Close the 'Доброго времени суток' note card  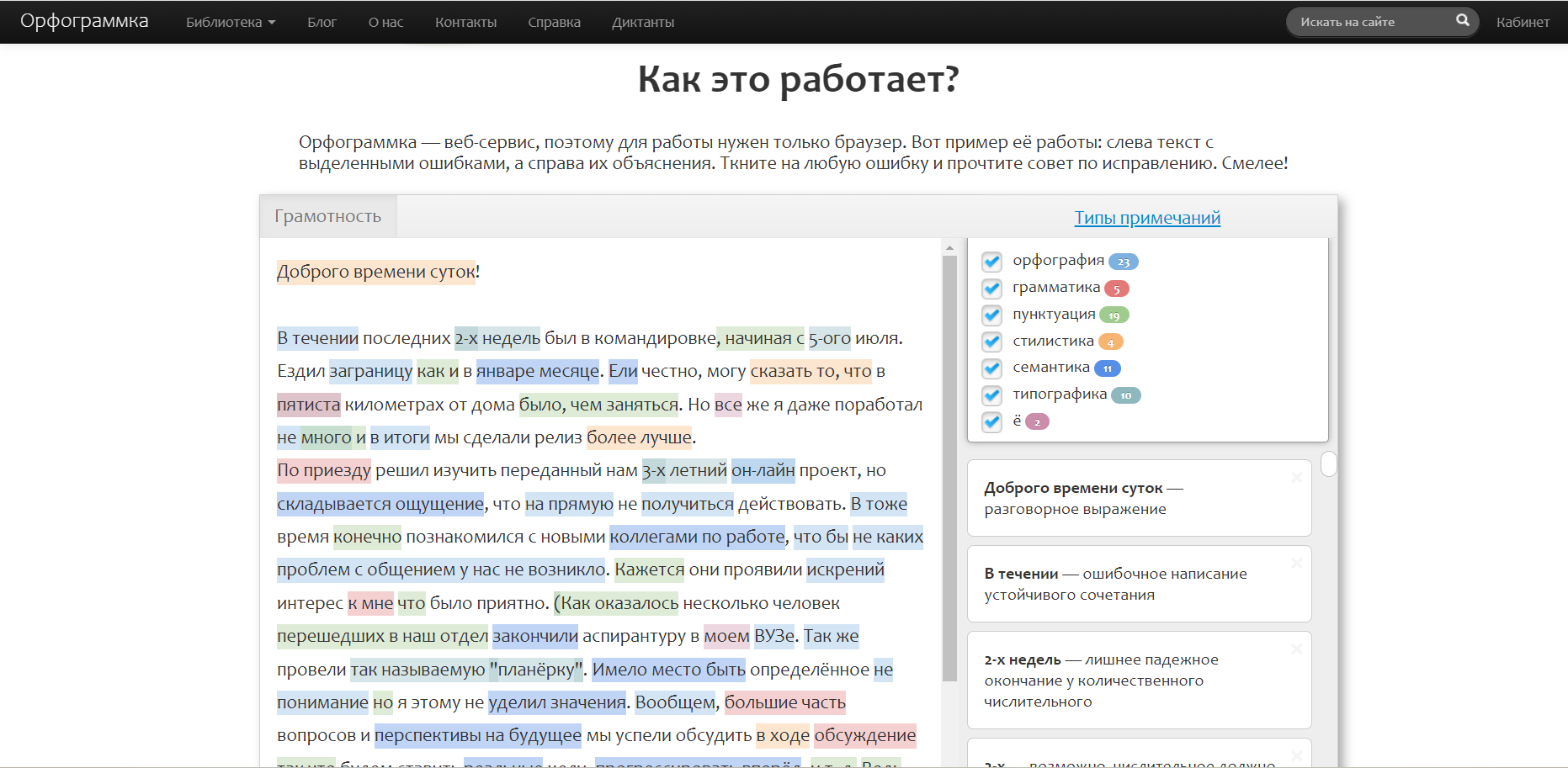coord(1297,478)
